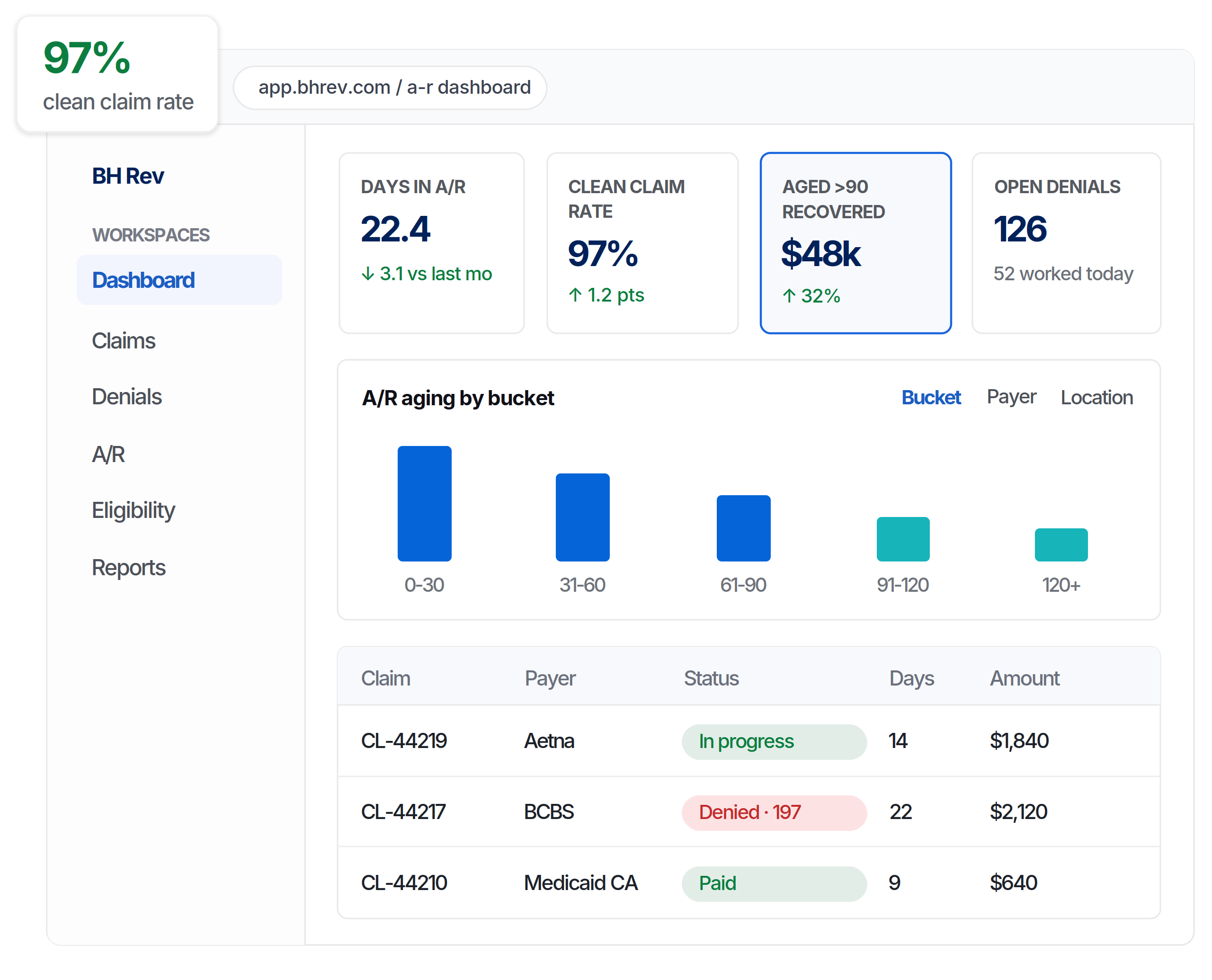The height and width of the screenshot is (980, 1212).
Task: Click the In progress status badge
Action: [775, 742]
